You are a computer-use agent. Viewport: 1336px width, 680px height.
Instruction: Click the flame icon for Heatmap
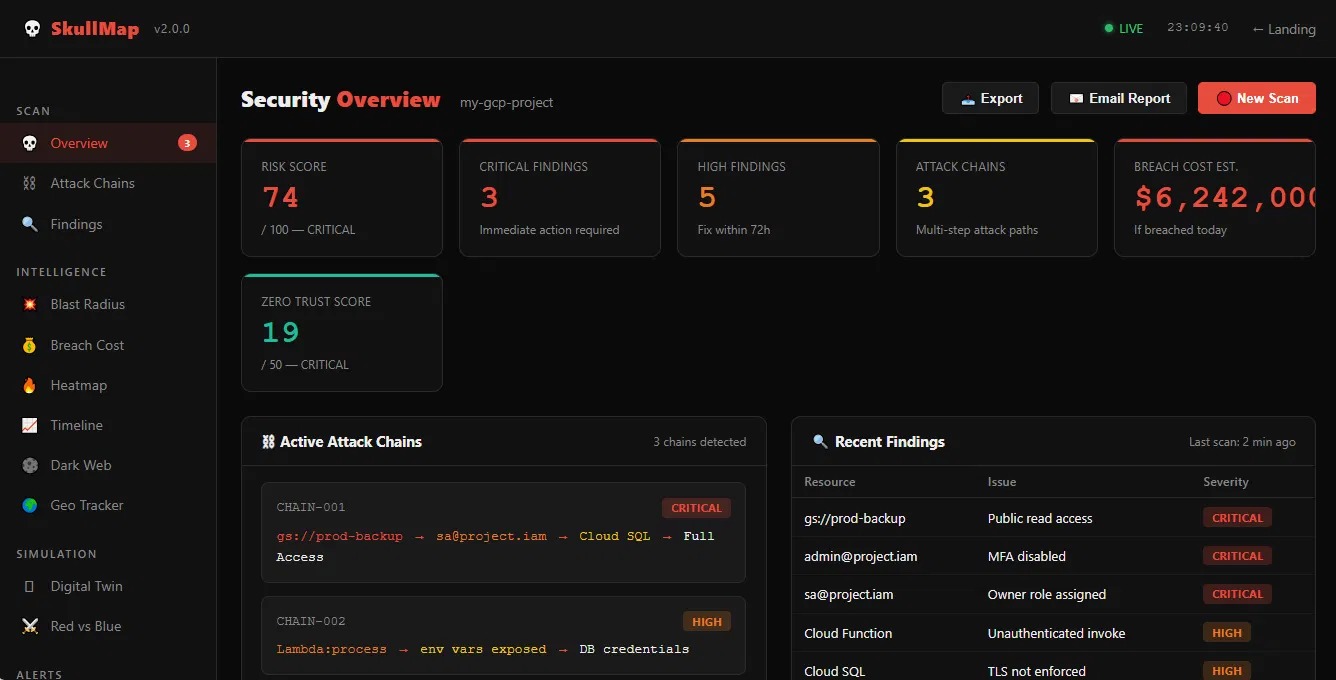tap(30, 385)
